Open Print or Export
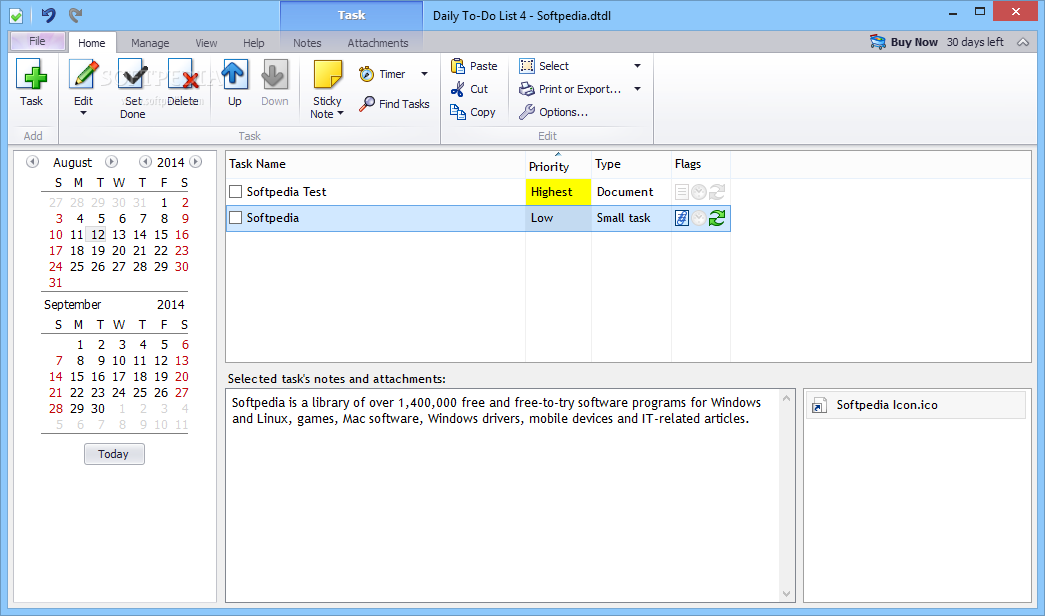Image resolution: width=1045 pixels, height=616 pixels. 570,89
